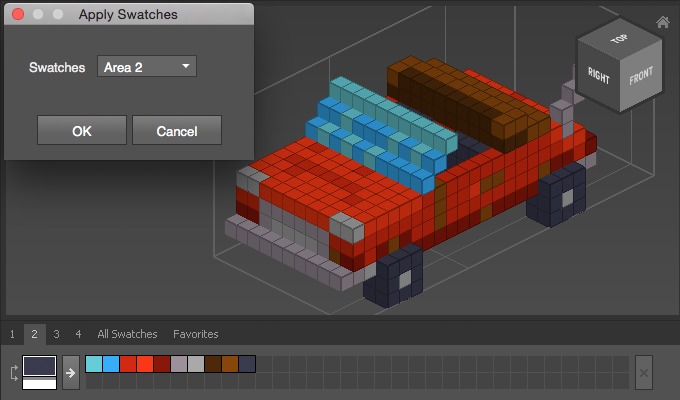Open the Favorites tab

click(x=195, y=334)
